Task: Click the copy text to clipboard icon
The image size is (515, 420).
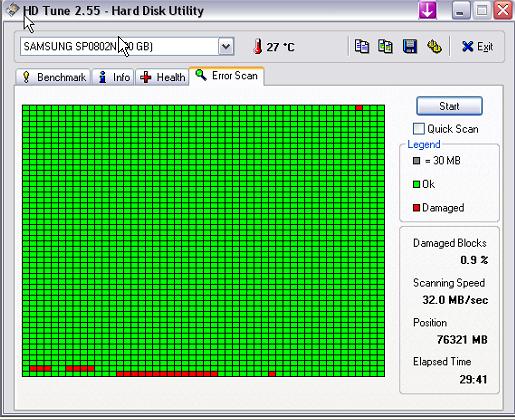Action: click(362, 46)
